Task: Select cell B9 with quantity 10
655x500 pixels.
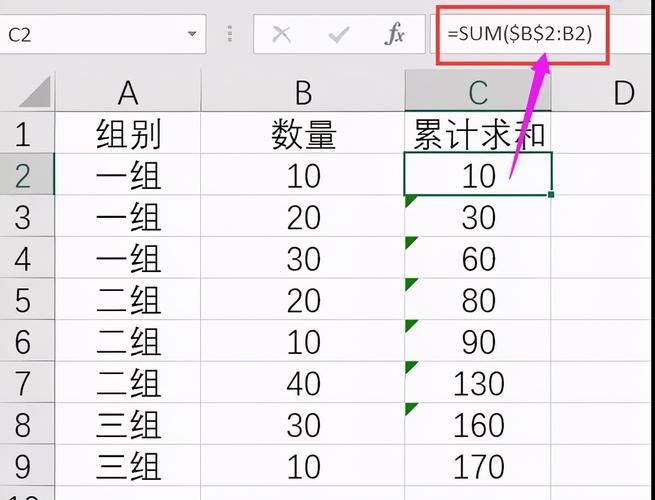Action: click(303, 465)
